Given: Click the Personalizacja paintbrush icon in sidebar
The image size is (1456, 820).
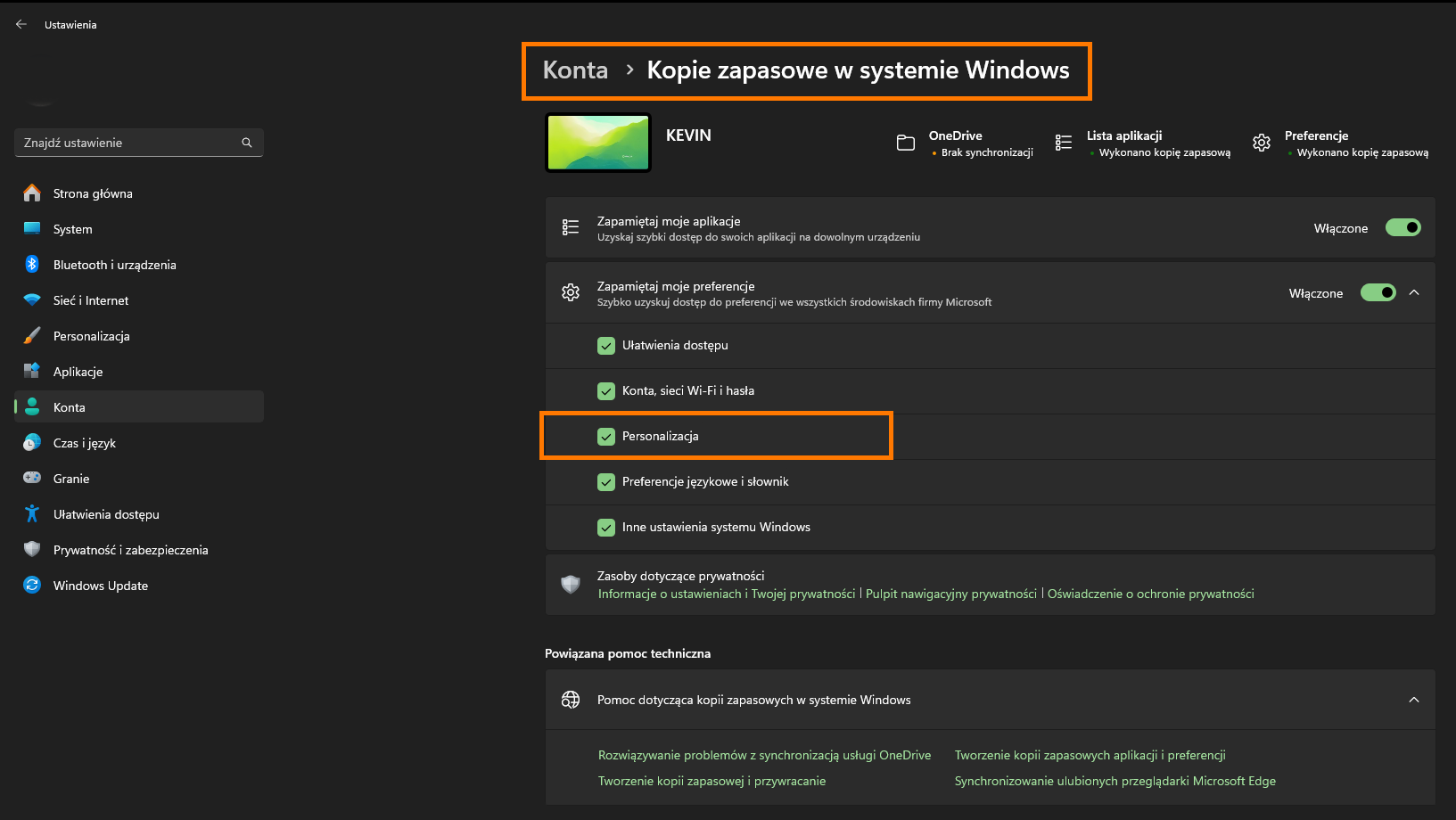Looking at the screenshot, I should tap(32, 335).
